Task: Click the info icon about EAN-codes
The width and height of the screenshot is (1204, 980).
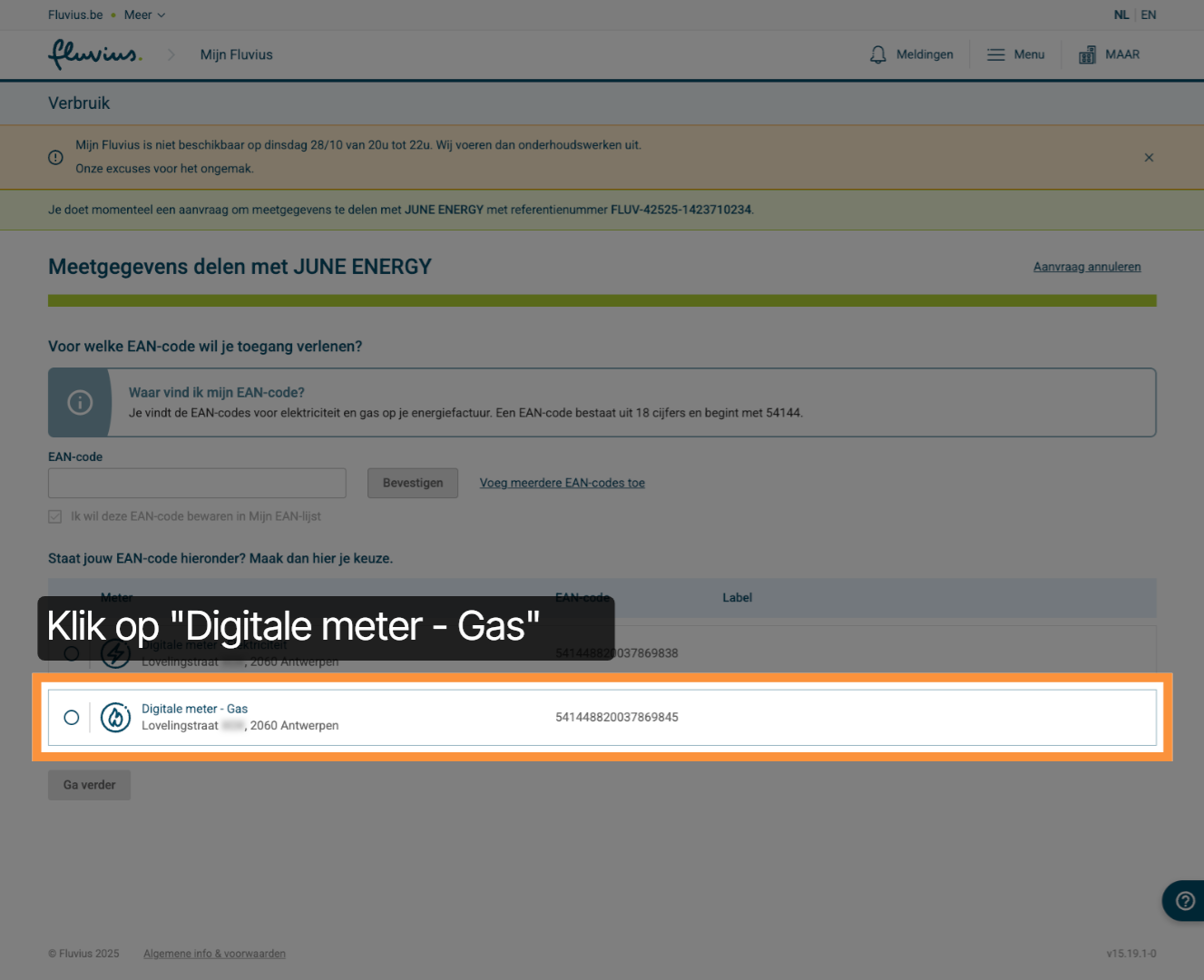Action: (80, 402)
